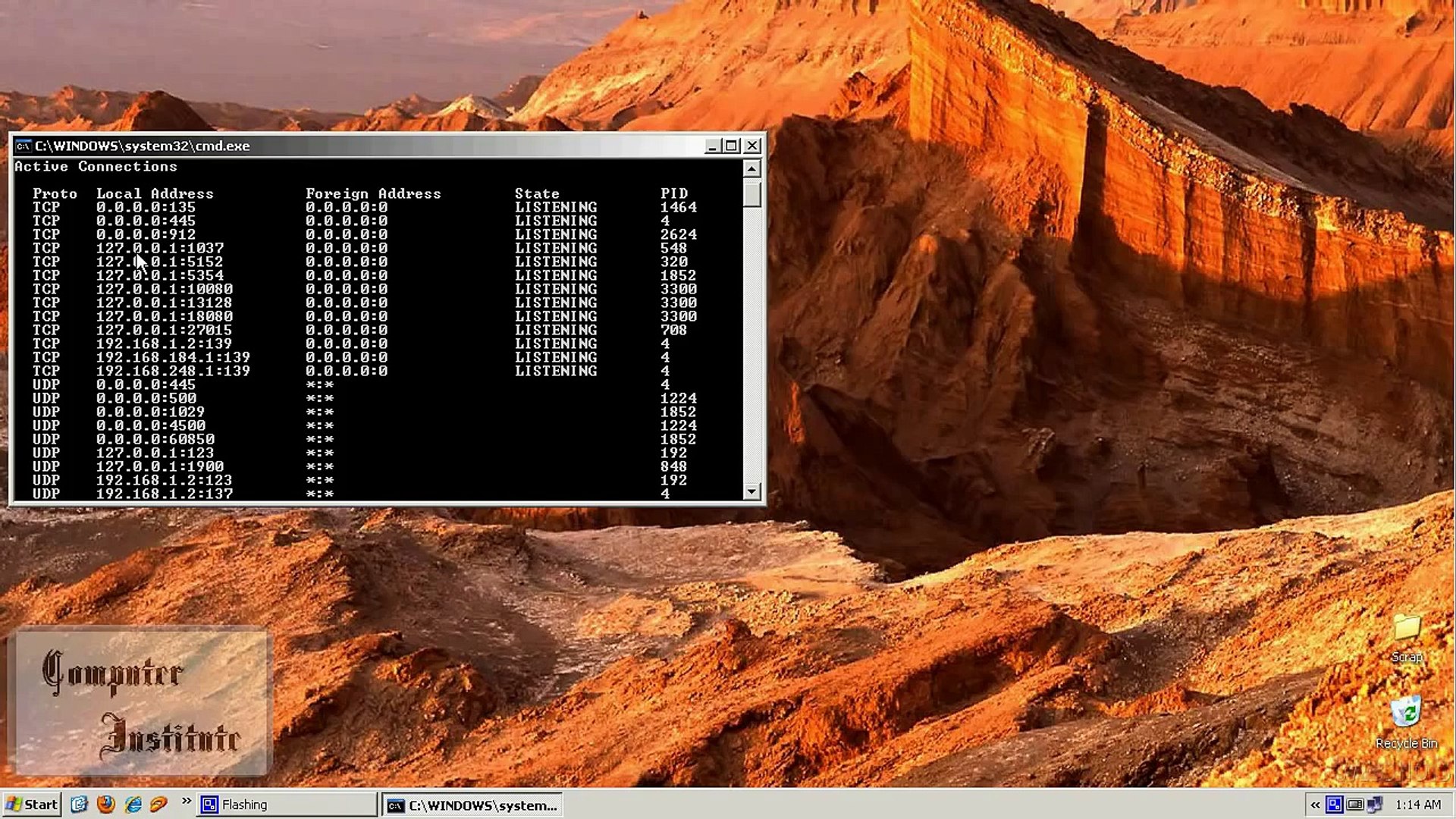
Task: Click the card-shaped tray icon
Action: coord(1355,805)
